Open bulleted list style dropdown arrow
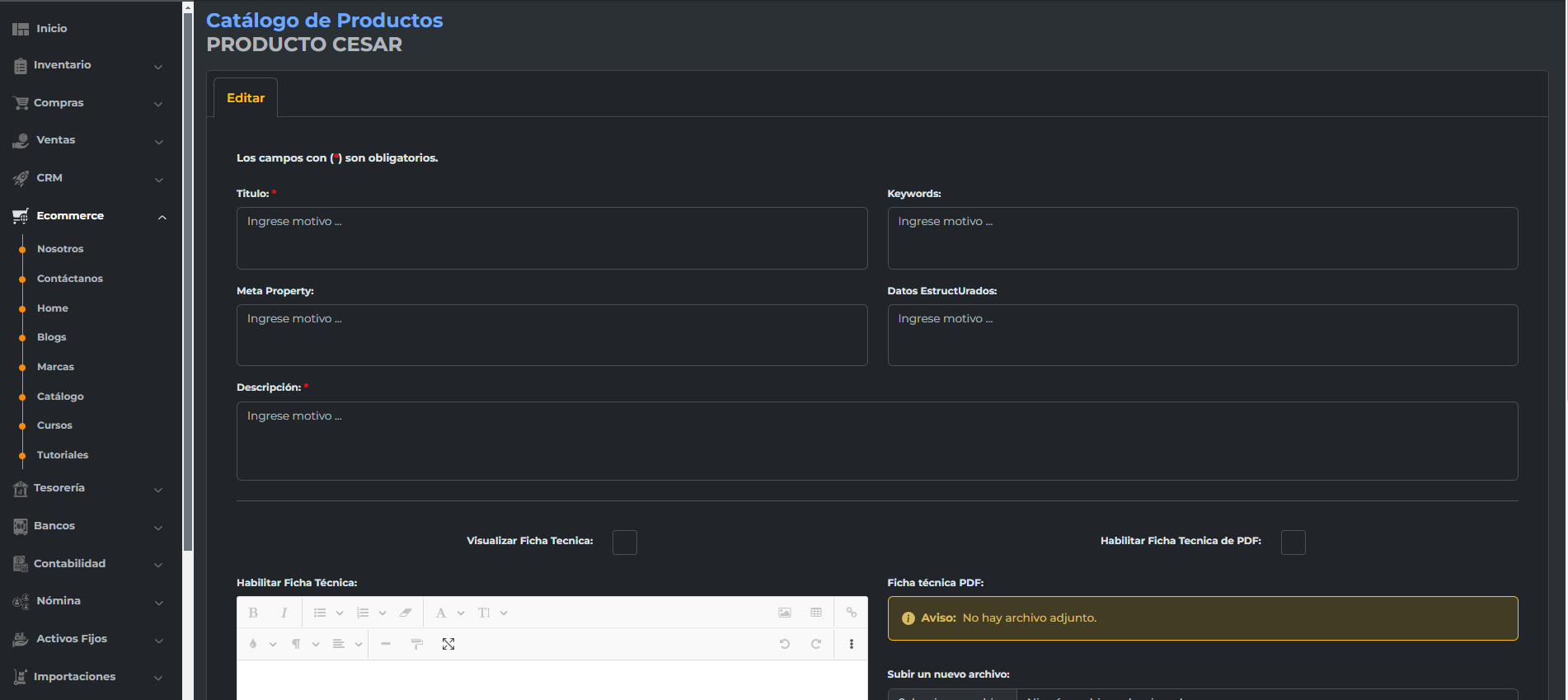The image size is (1568, 700). (340, 613)
